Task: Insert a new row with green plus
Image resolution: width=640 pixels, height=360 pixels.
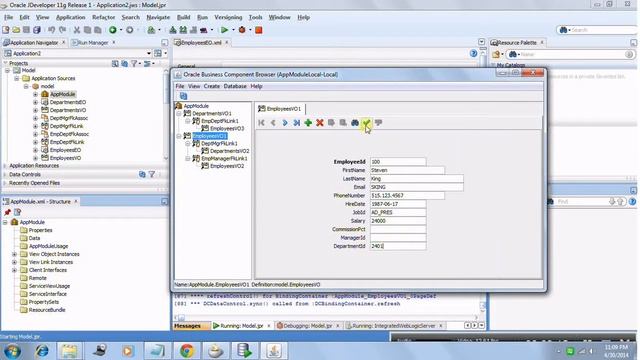Action: coord(308,122)
